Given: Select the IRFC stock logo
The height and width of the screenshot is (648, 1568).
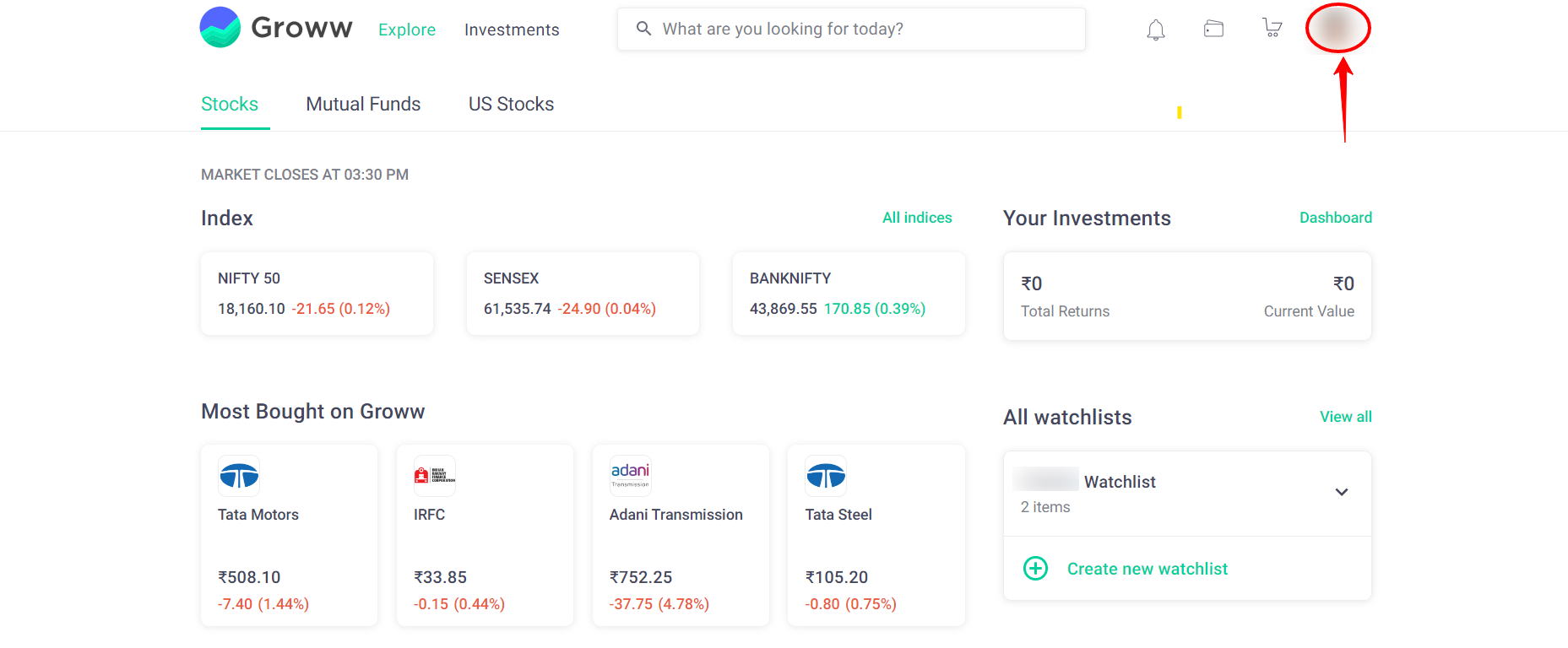Looking at the screenshot, I should click(434, 476).
